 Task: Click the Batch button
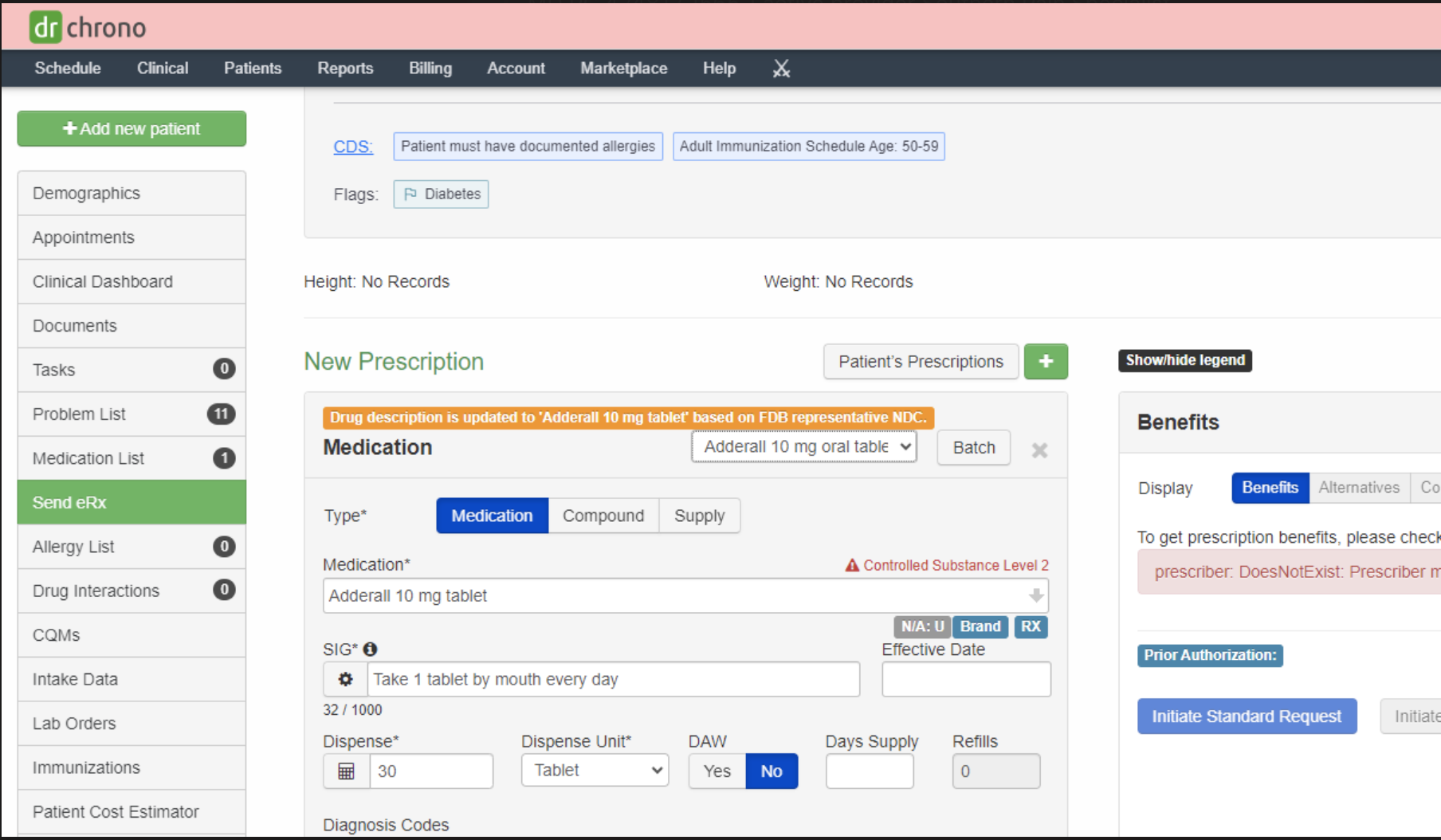click(974, 448)
